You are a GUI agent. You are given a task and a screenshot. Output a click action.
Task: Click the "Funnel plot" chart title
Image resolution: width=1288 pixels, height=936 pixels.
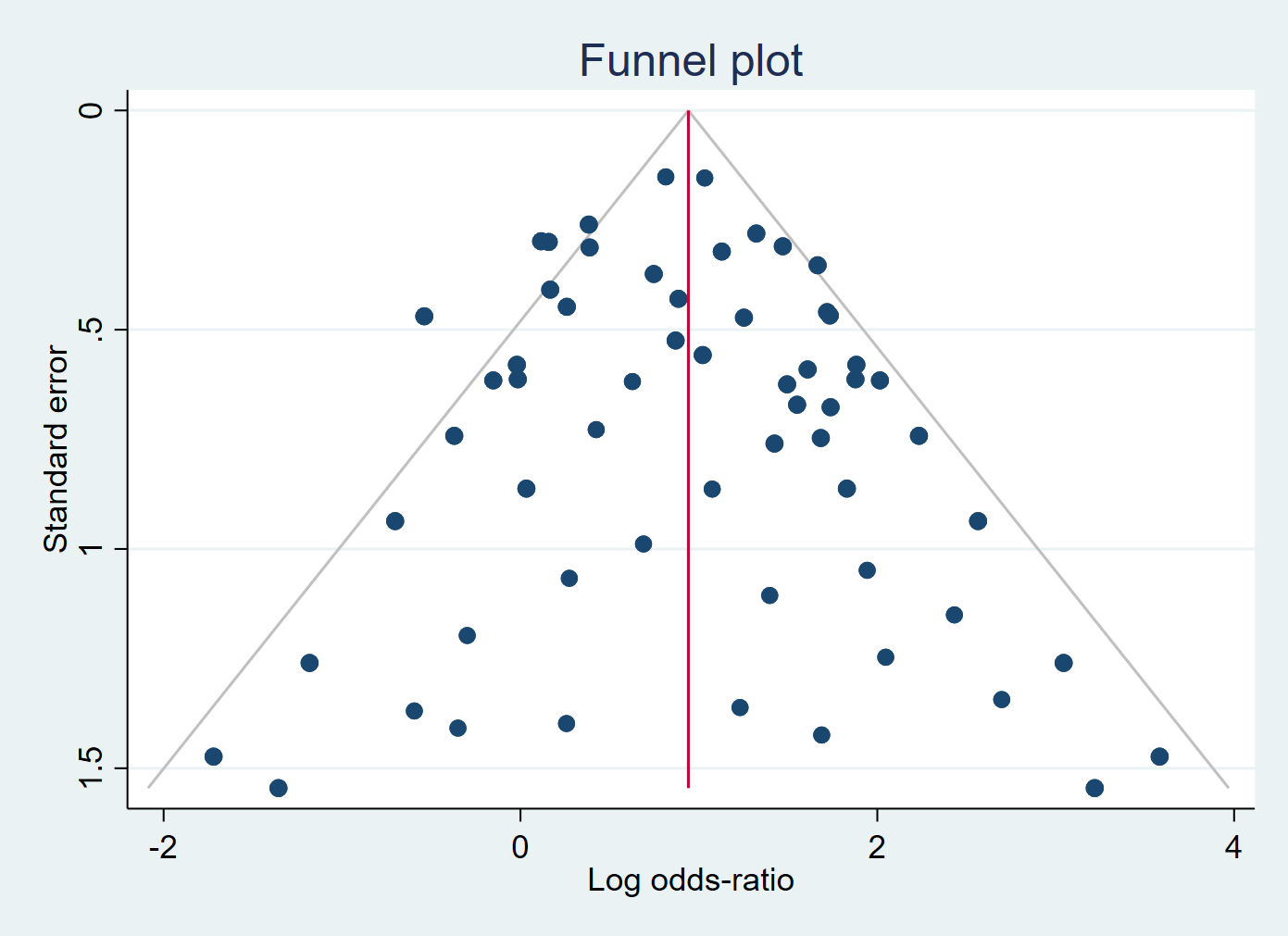pyautogui.click(x=690, y=61)
